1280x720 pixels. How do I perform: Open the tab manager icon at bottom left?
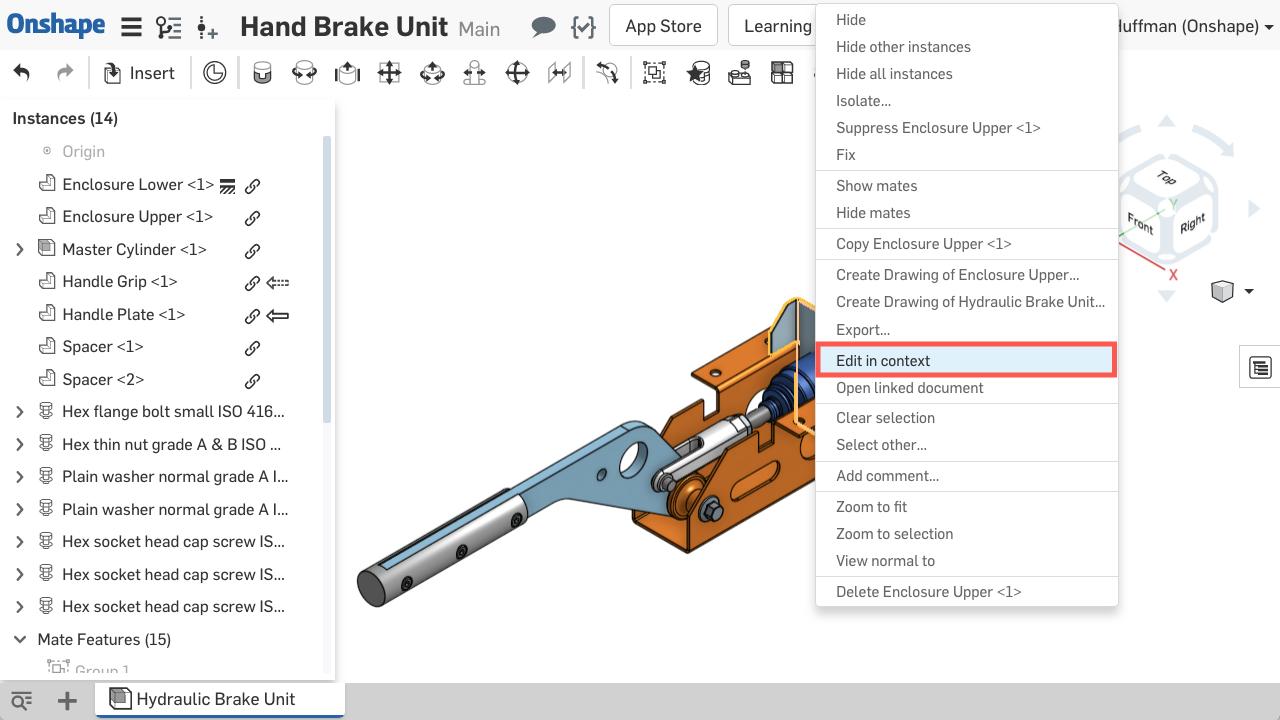21,700
